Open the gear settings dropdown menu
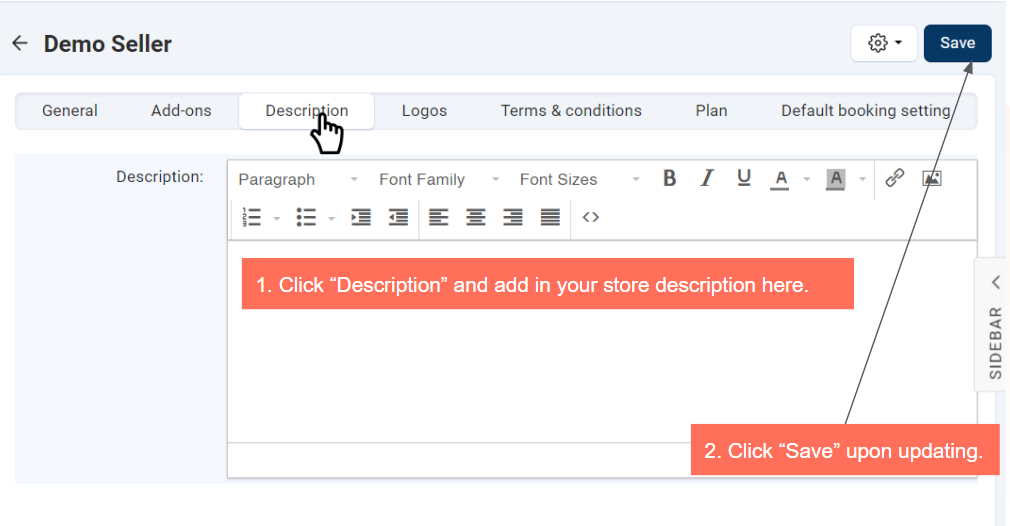1010x526 pixels. 884,43
